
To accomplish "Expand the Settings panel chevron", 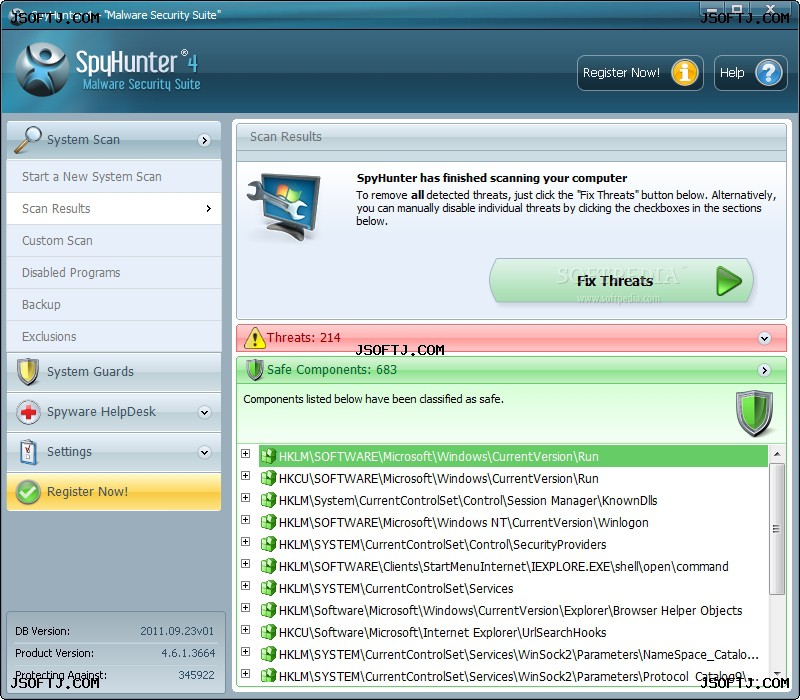I will click(x=205, y=452).
